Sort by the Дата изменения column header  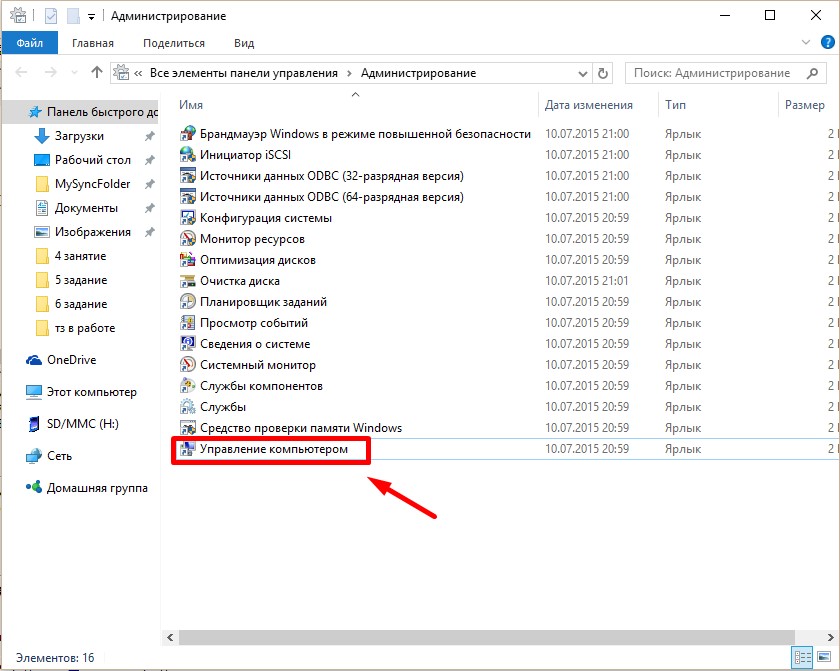click(589, 105)
